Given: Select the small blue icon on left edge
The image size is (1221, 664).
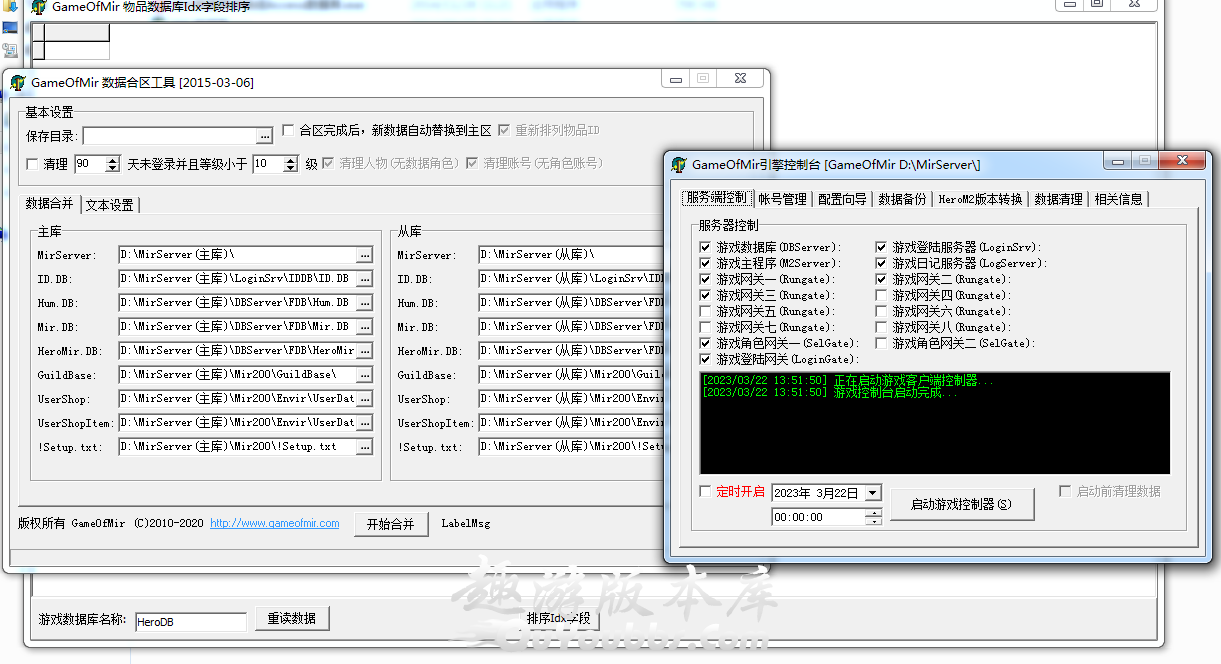Looking at the screenshot, I should tap(10, 26).
